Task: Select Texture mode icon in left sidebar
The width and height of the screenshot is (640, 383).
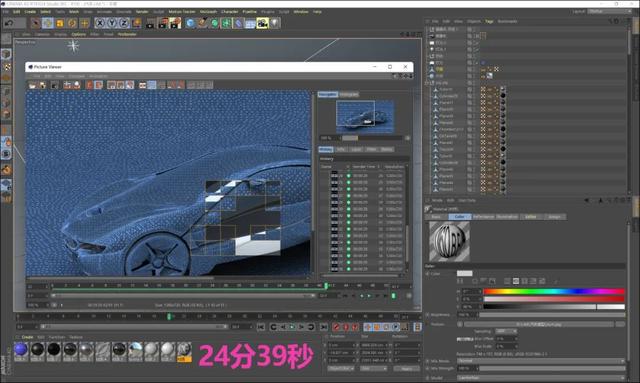Action: click(6, 66)
